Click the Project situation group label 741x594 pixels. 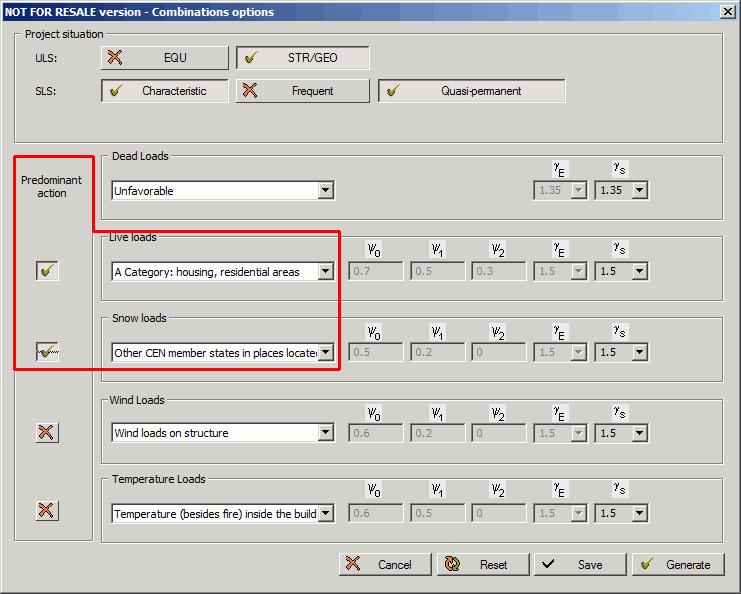[x=64, y=34]
